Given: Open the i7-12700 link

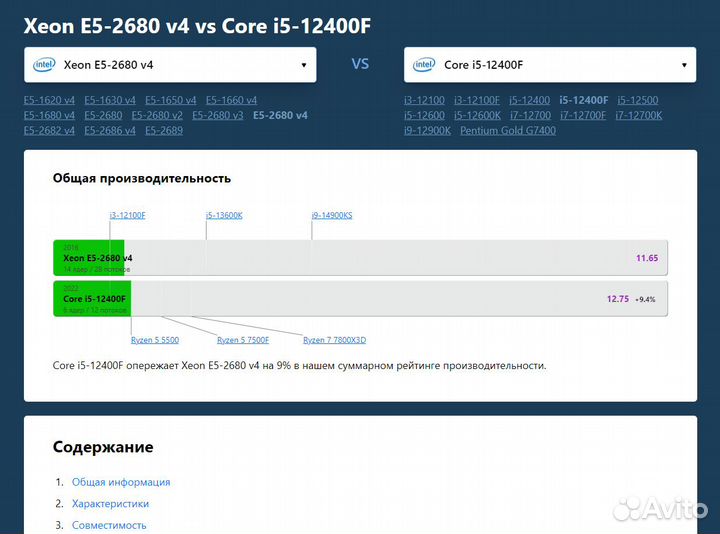Looking at the screenshot, I should point(530,115).
